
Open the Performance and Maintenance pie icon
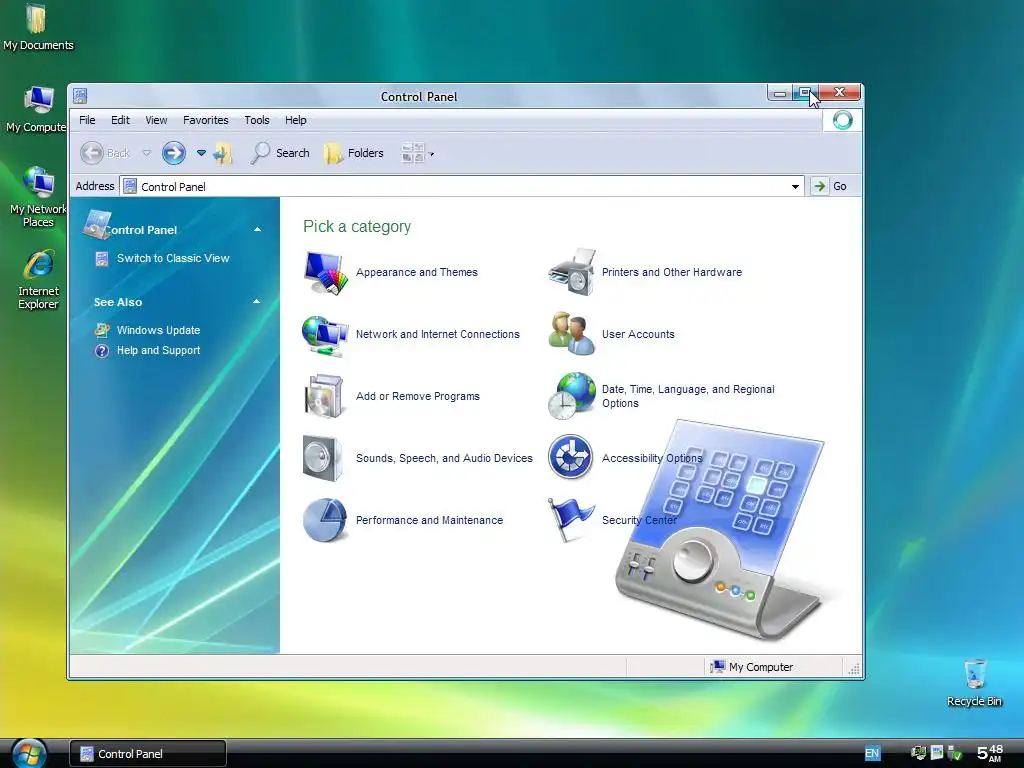(x=325, y=520)
